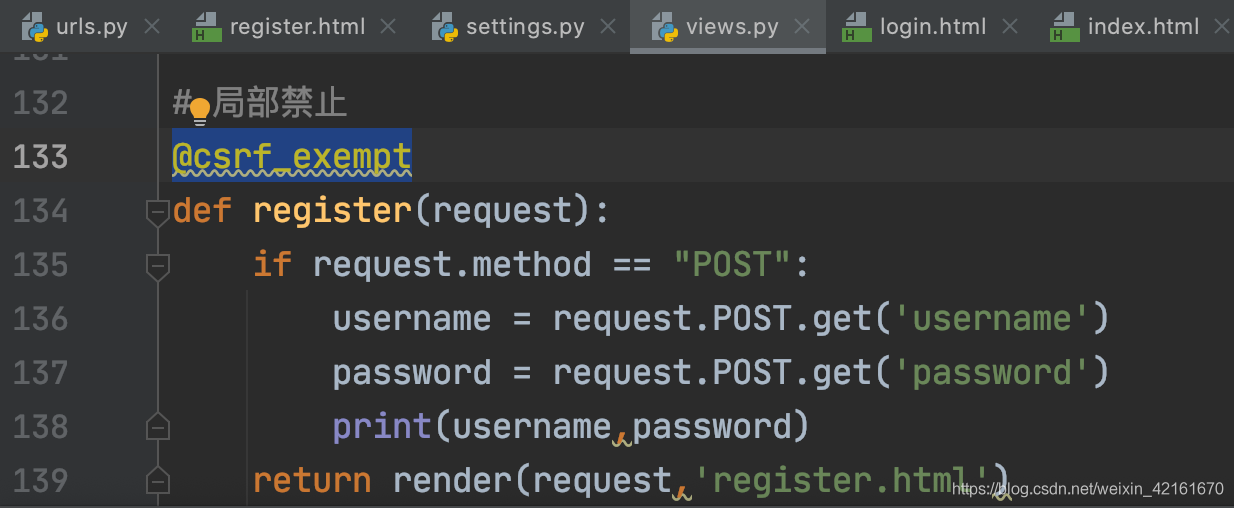1234x508 pixels.
Task: Collapse the if block at line 135
Action: point(157,265)
